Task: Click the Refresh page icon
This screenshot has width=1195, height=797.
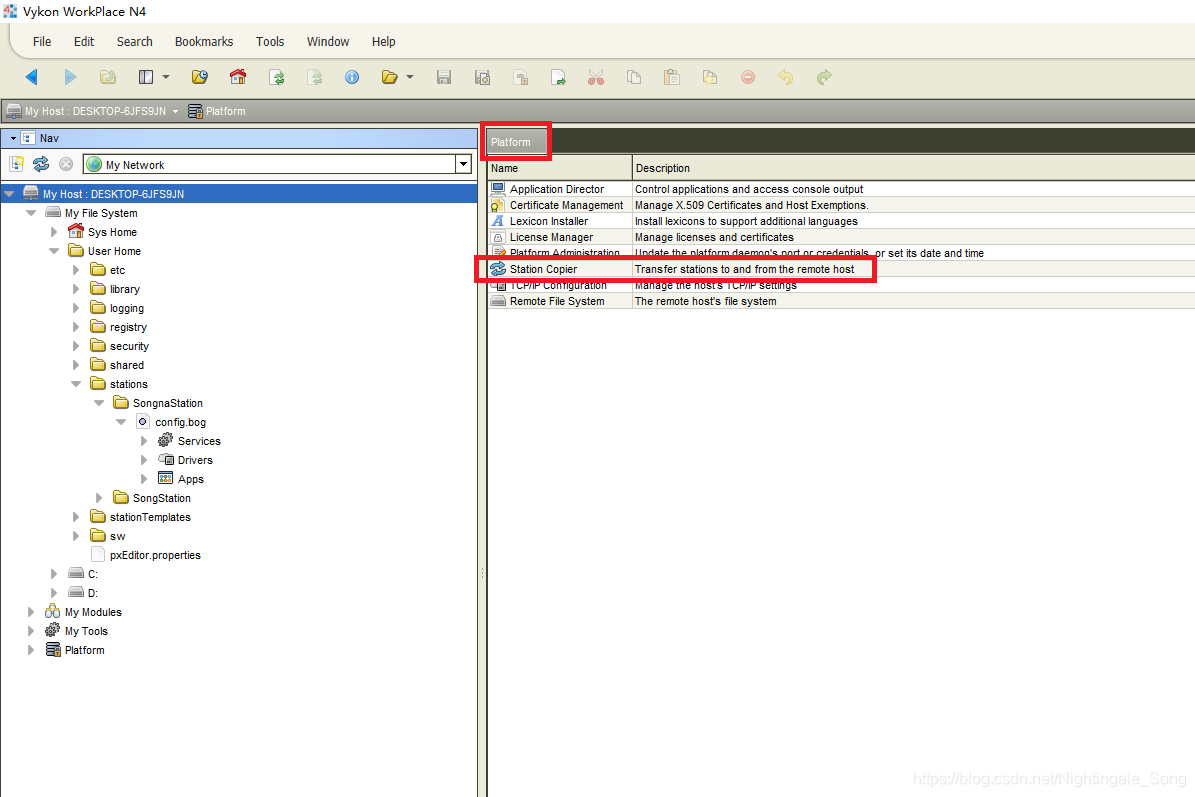Action: [x=277, y=77]
